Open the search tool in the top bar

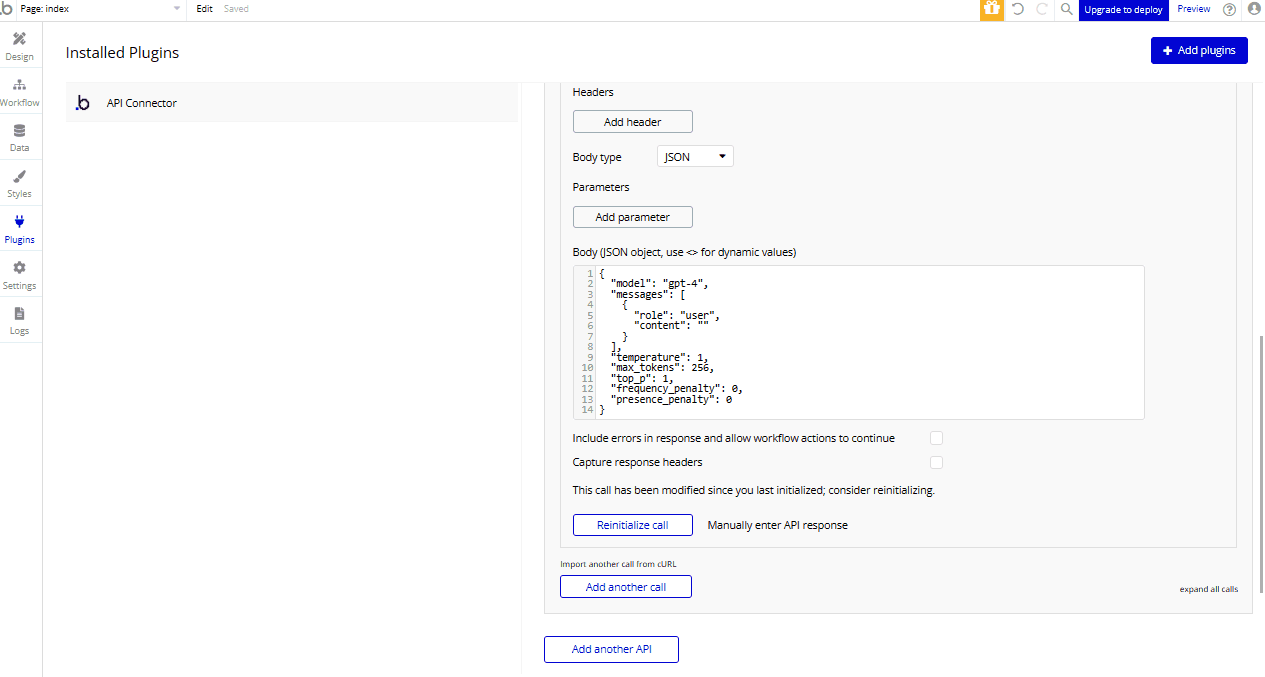click(1065, 10)
